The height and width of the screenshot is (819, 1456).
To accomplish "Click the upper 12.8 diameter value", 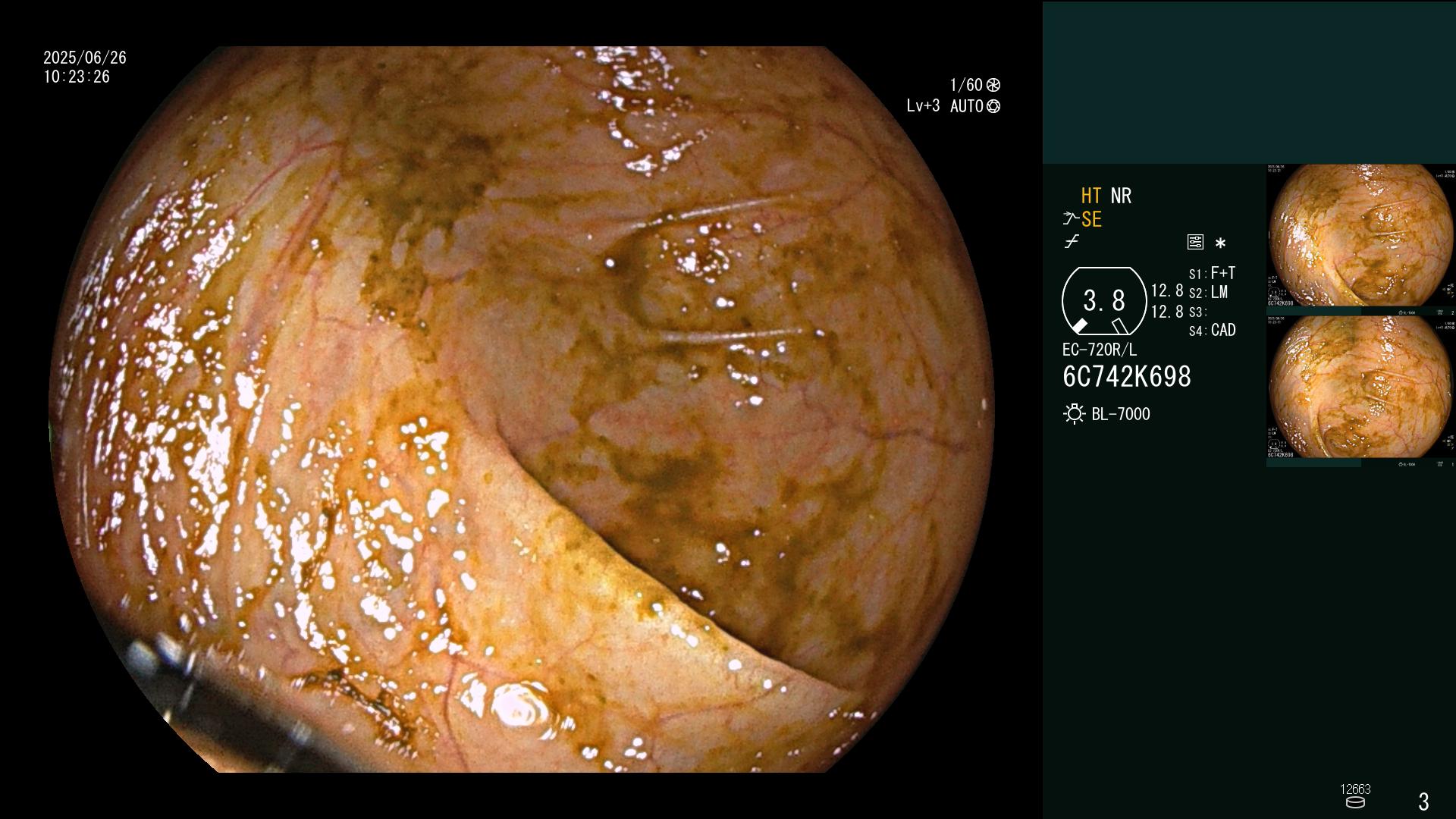I will click(x=1167, y=291).
